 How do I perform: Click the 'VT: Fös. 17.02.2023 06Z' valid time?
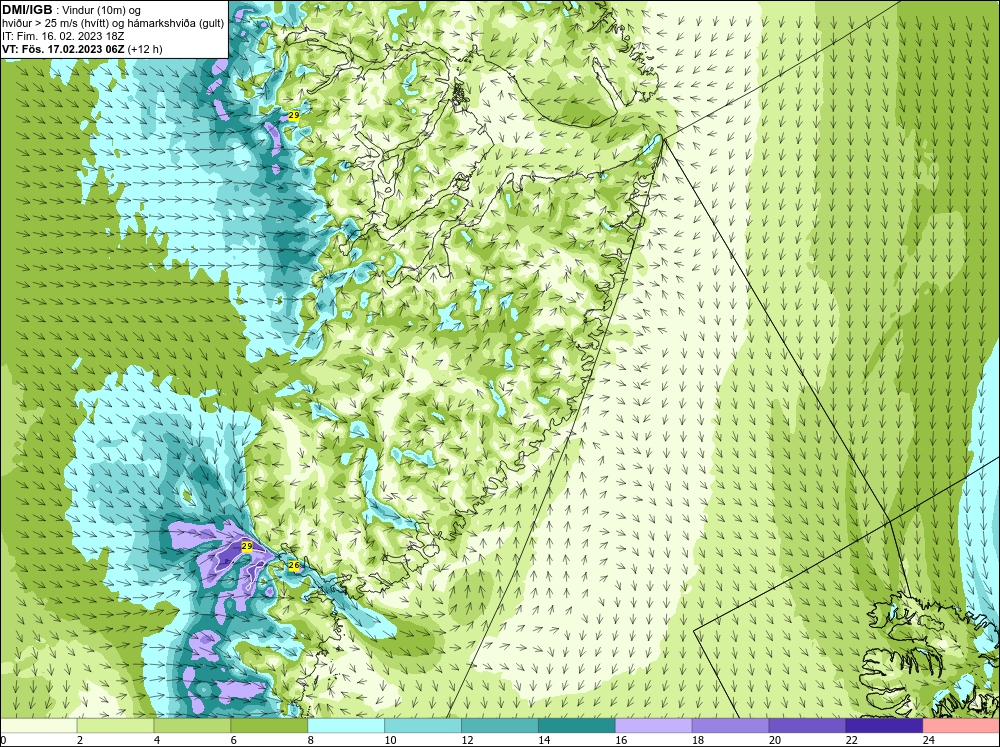click(x=63, y=49)
